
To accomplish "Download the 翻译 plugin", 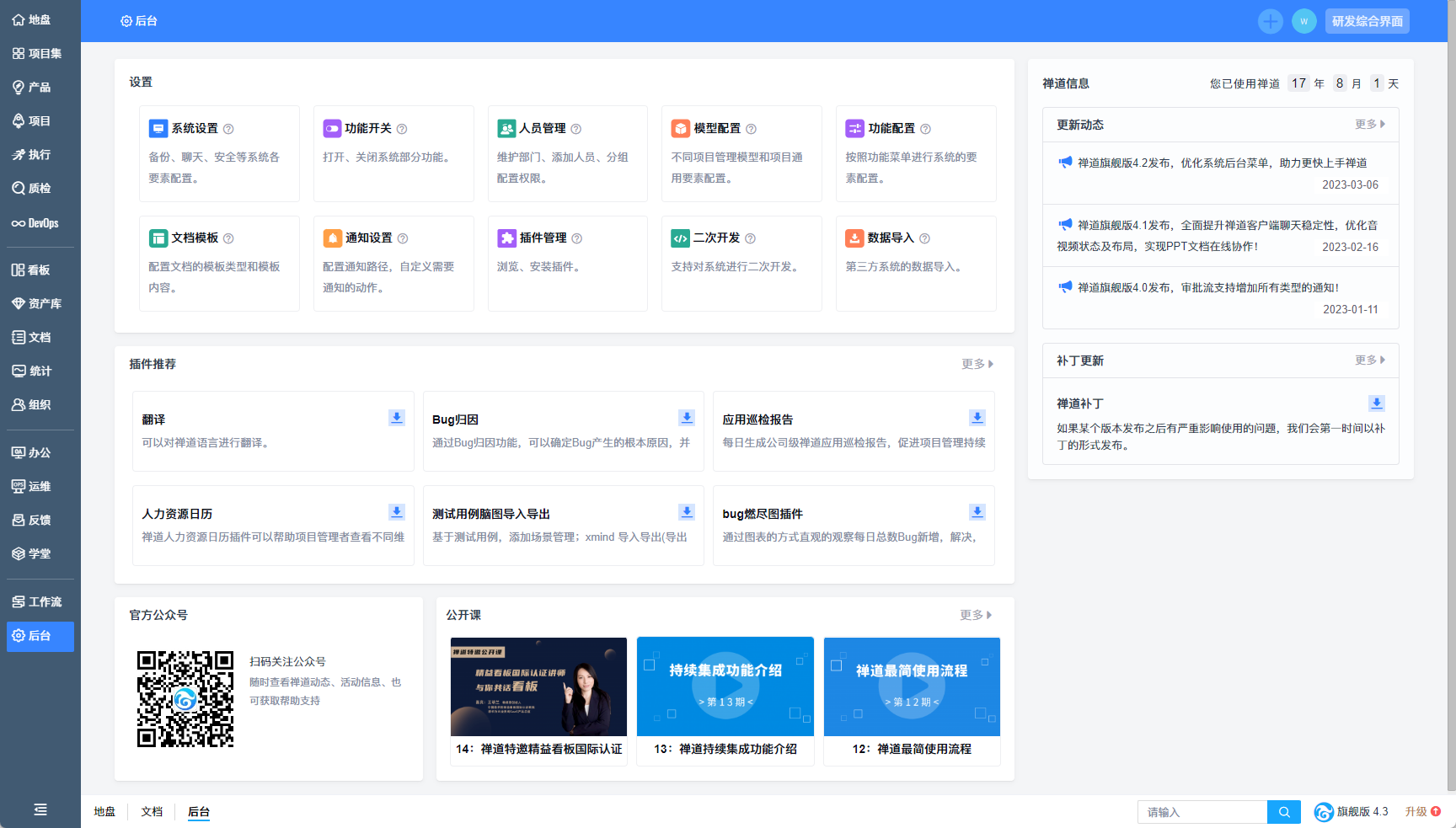I will point(396,418).
